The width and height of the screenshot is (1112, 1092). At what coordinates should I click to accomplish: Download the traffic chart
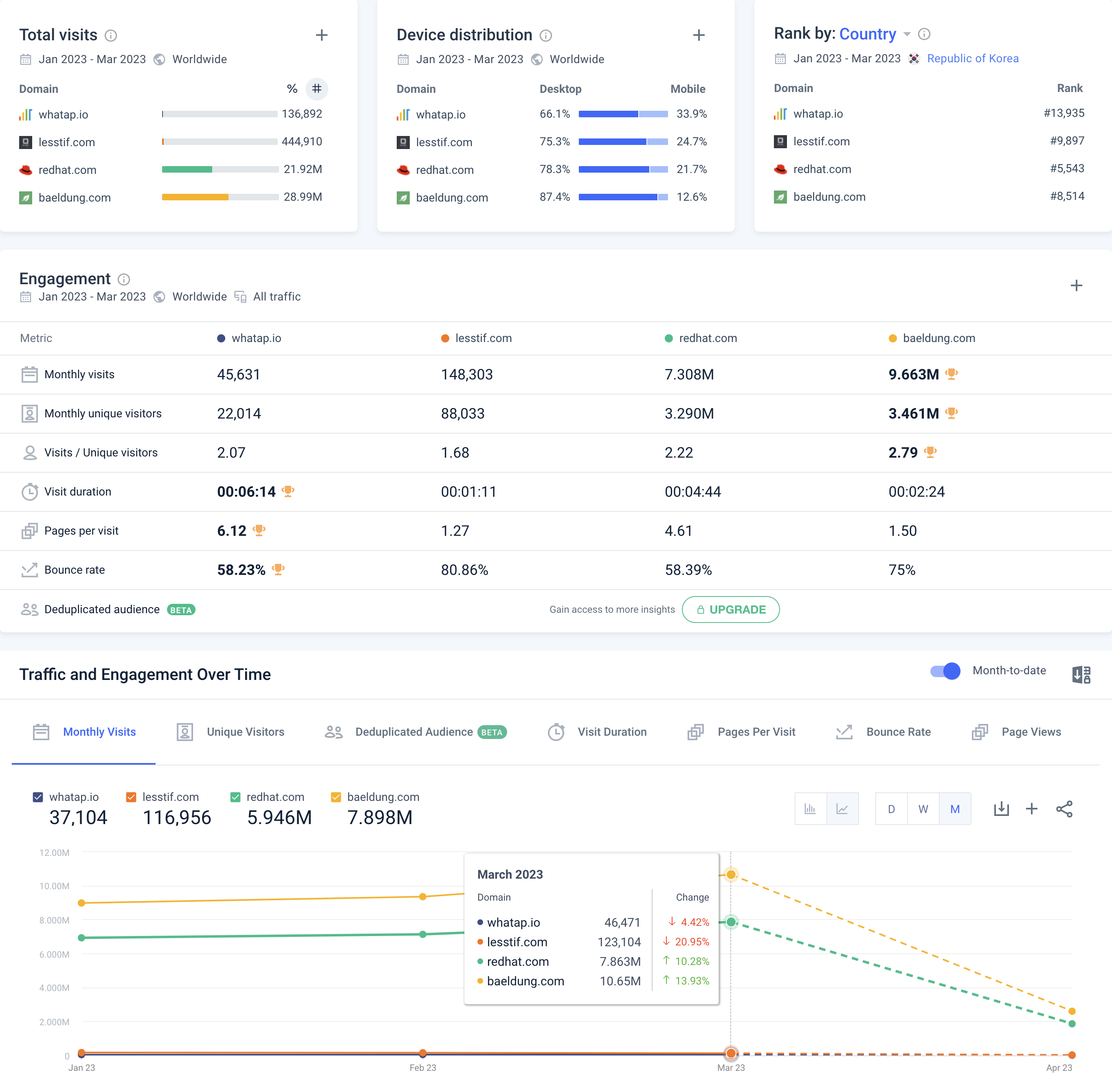(1001, 809)
